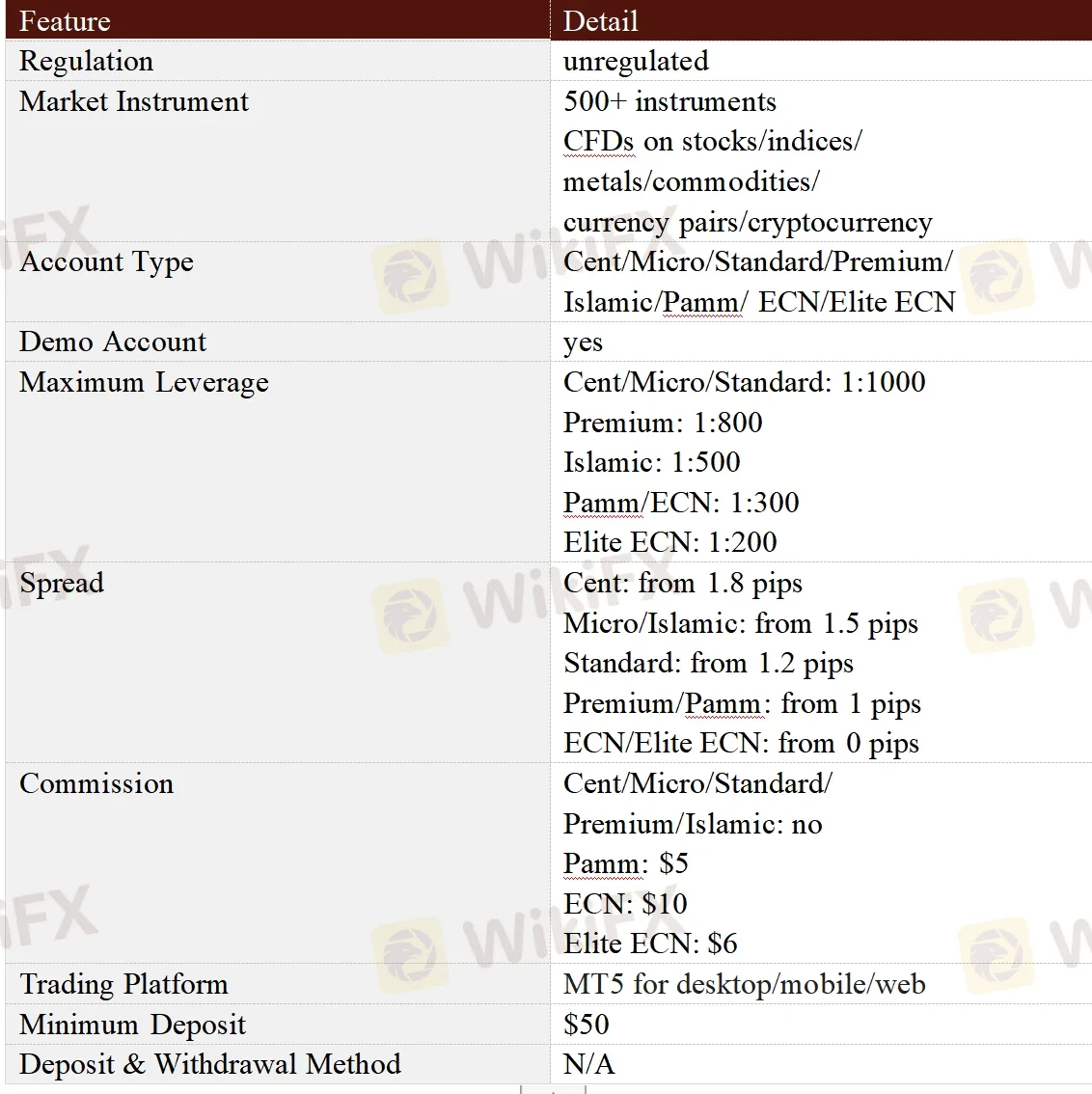Image resolution: width=1092 pixels, height=1094 pixels.
Task: Click the "500+ instruments" text line
Action: point(669,102)
